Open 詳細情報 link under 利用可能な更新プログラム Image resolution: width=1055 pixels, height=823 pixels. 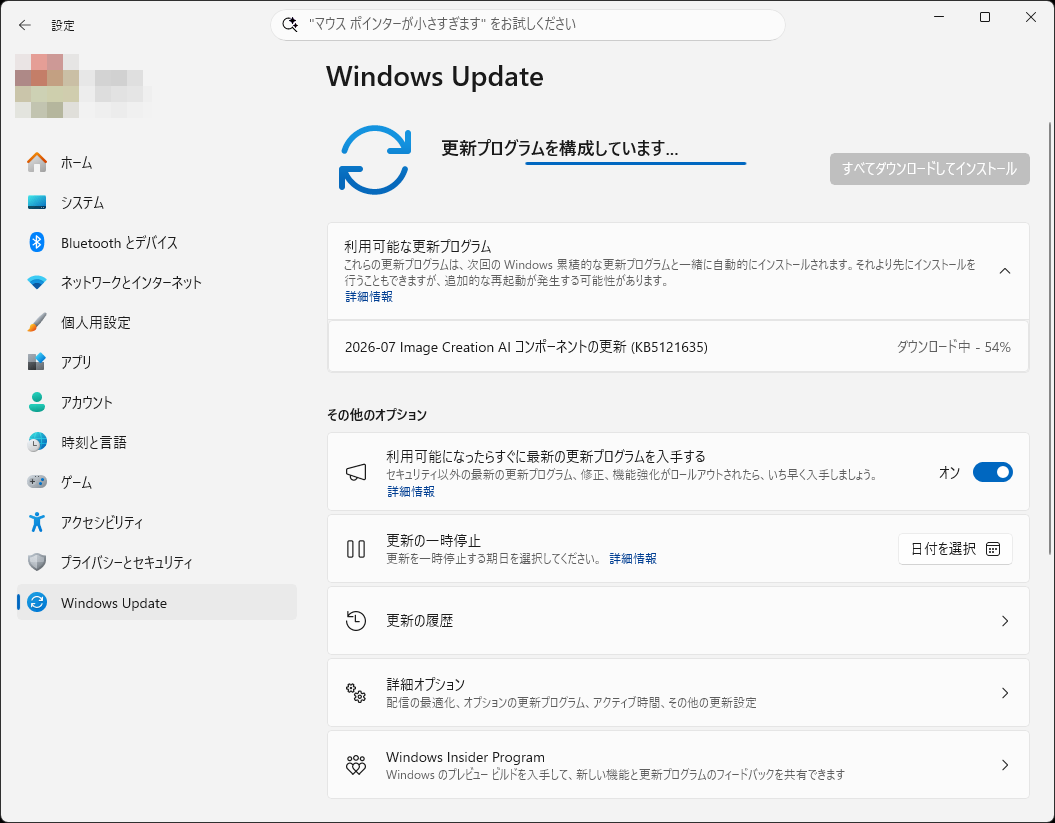click(x=369, y=297)
